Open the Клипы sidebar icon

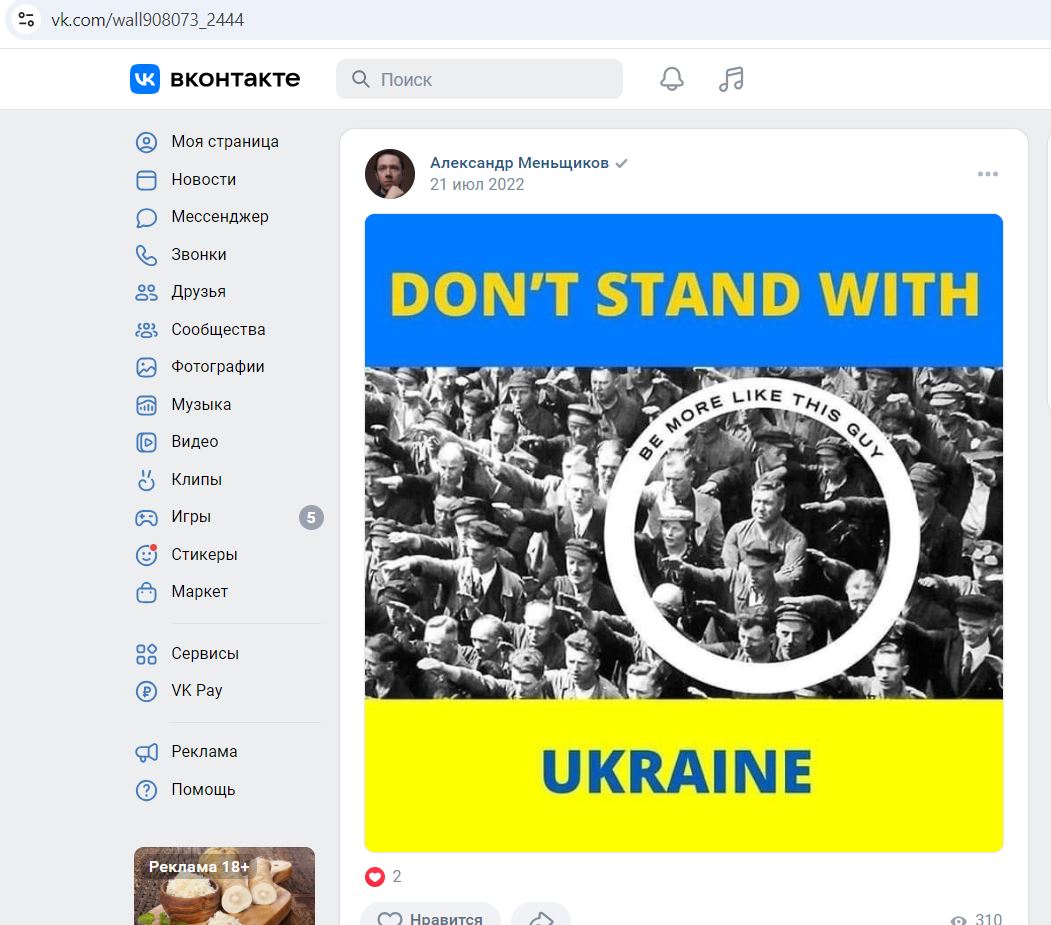(x=146, y=479)
